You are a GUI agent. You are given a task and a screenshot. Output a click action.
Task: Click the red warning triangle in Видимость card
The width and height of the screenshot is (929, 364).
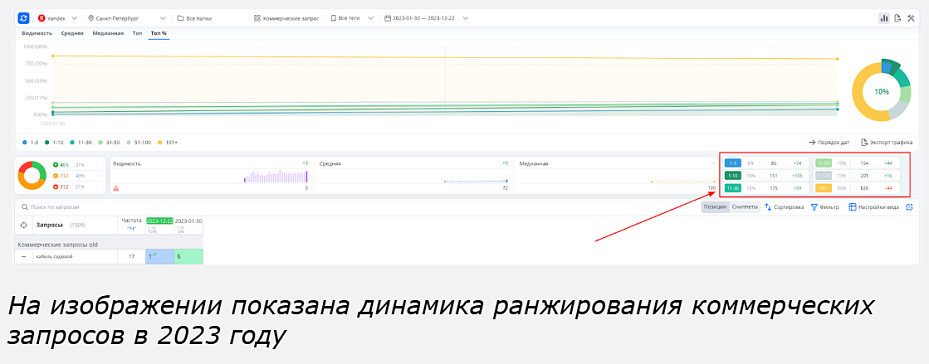[x=116, y=189]
